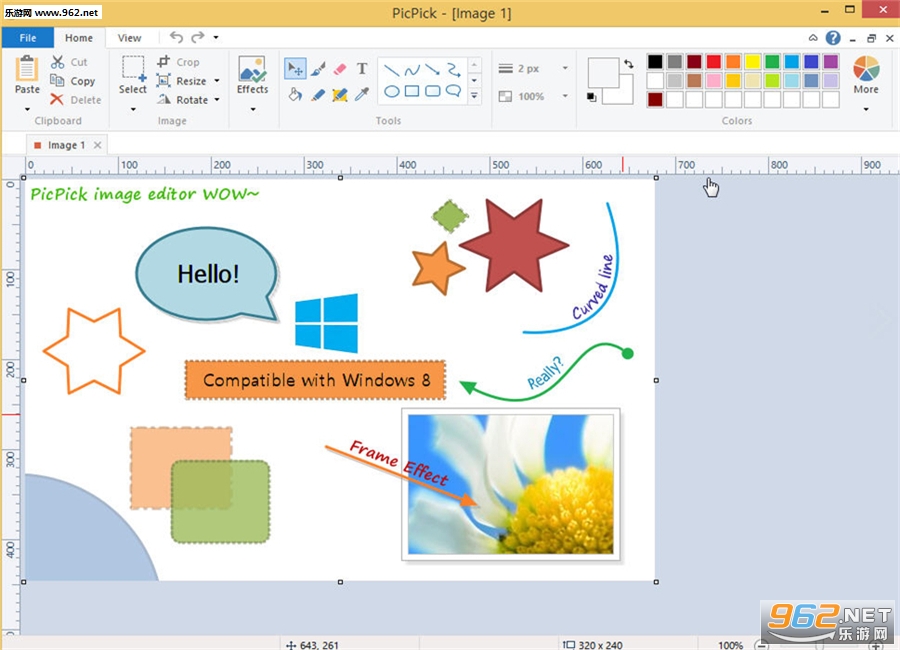Pick the yellow color swatch
Viewport: 900px width, 650px height.
point(752,61)
